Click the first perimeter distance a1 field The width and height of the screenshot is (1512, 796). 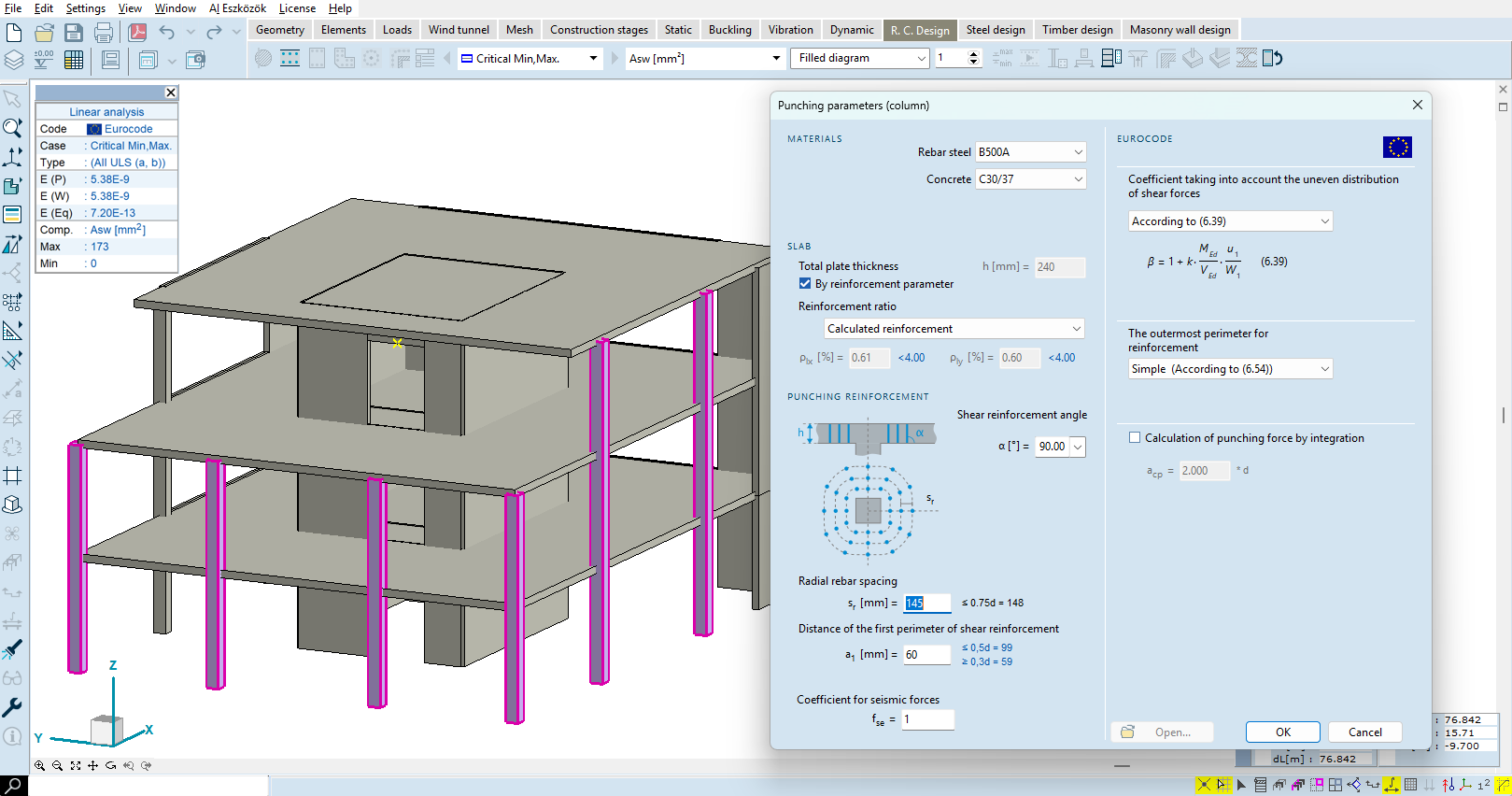(926, 655)
